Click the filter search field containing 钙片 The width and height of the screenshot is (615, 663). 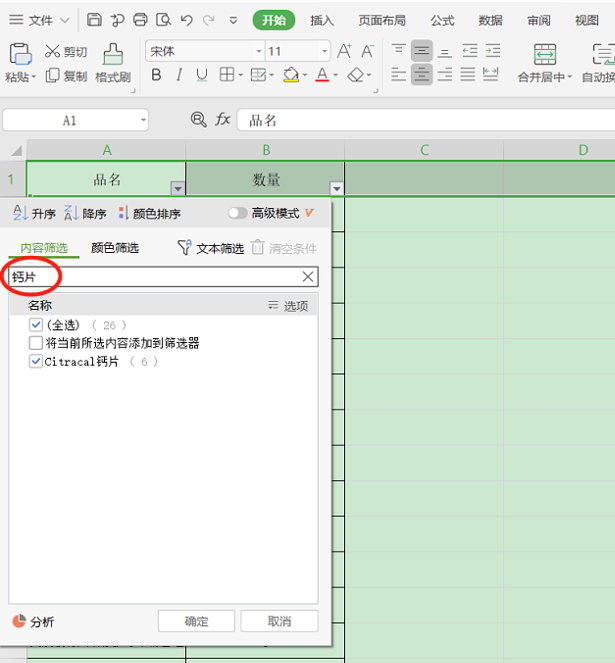coord(163,277)
